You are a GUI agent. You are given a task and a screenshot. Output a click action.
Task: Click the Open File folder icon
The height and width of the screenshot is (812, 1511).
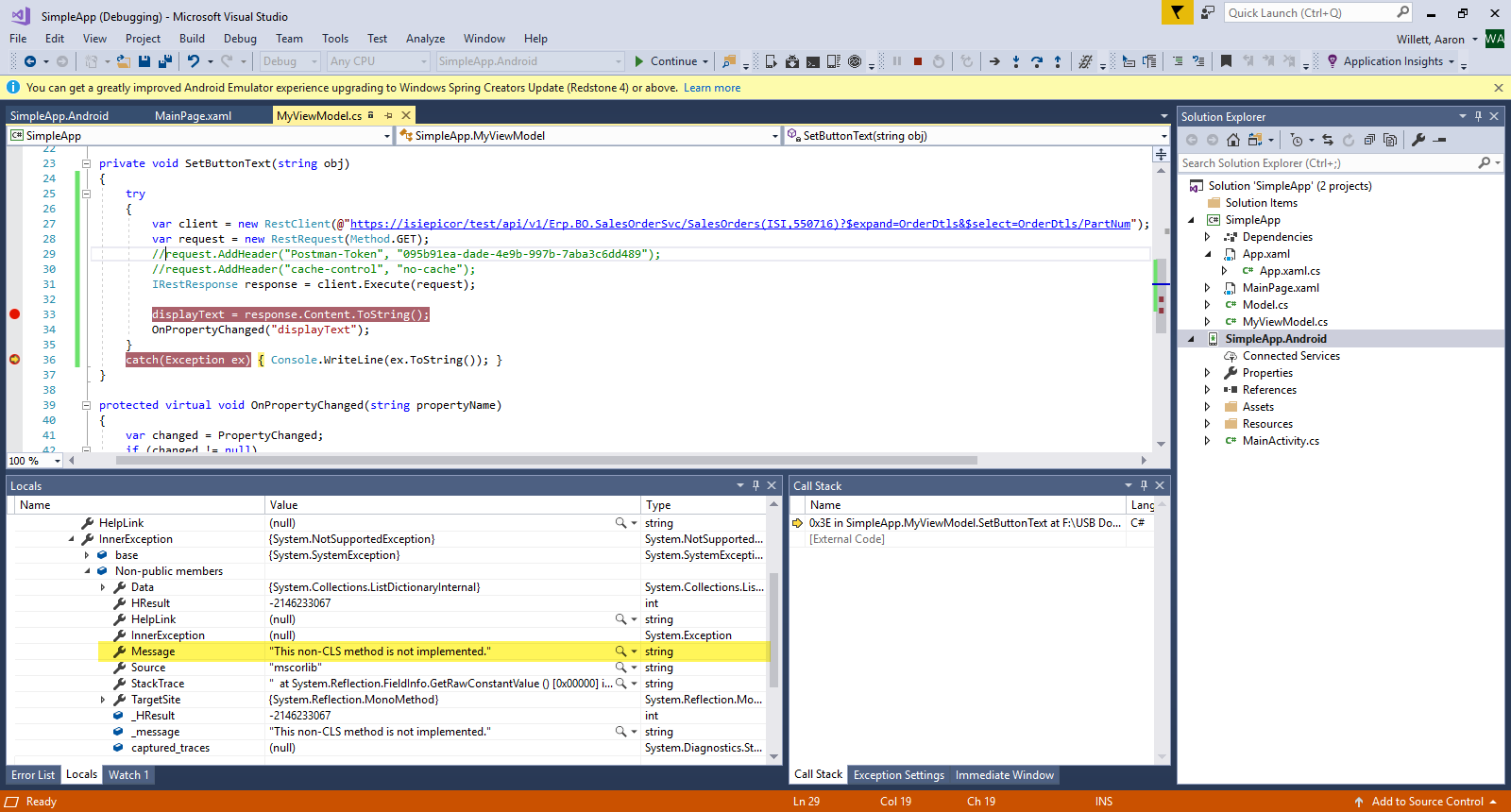pos(124,61)
